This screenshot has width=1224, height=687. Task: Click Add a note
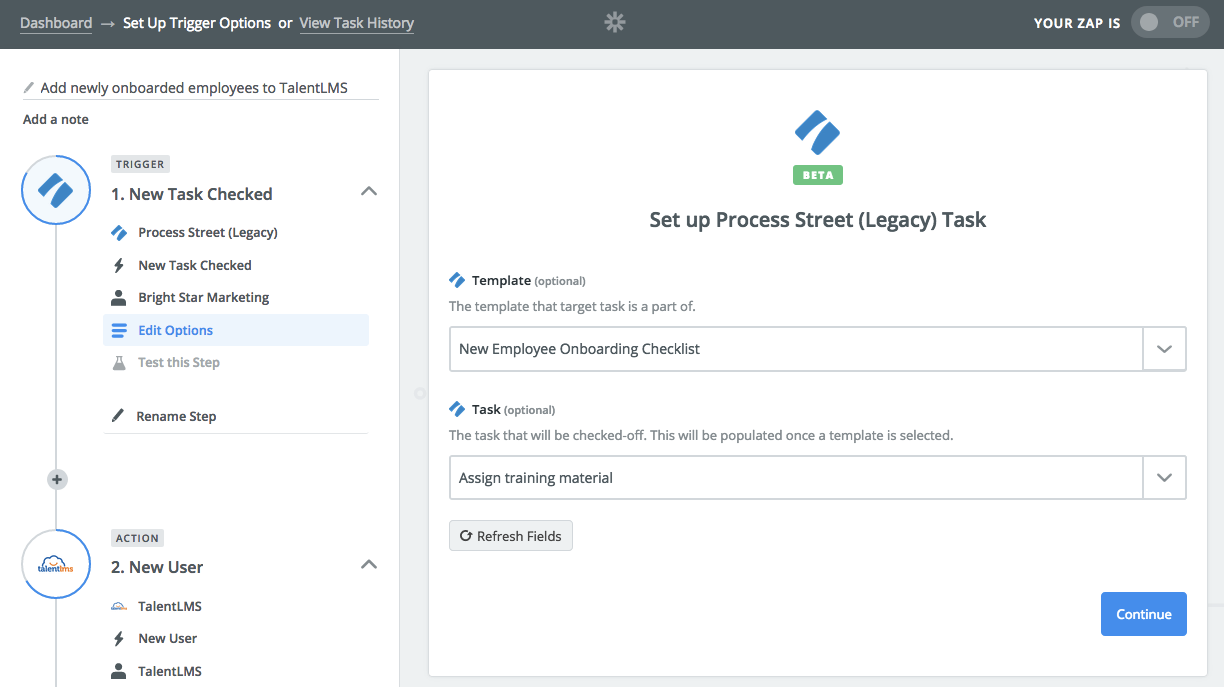(56, 119)
